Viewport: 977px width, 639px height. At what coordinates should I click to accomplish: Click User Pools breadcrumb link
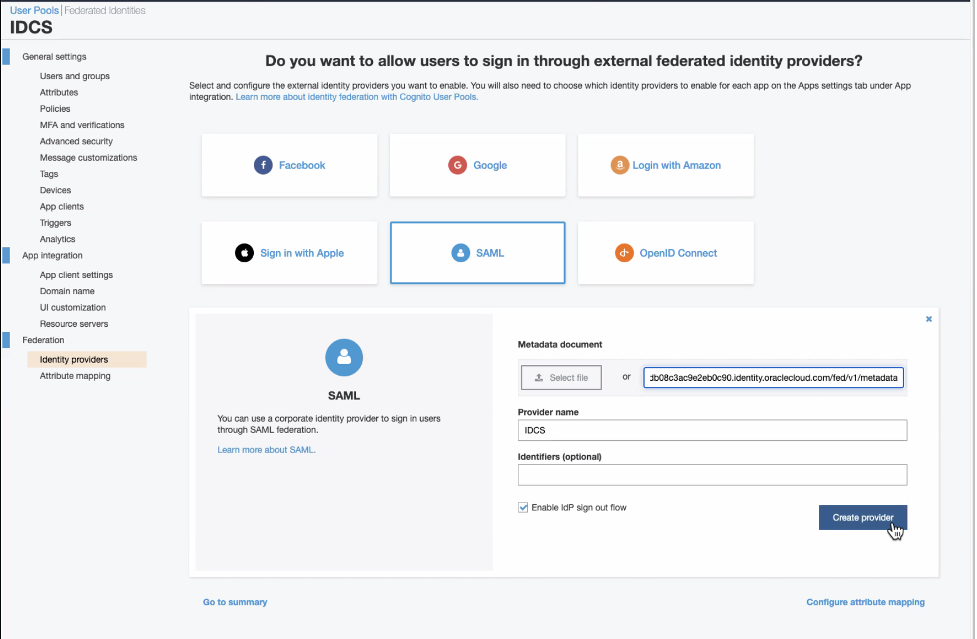click(x=34, y=11)
